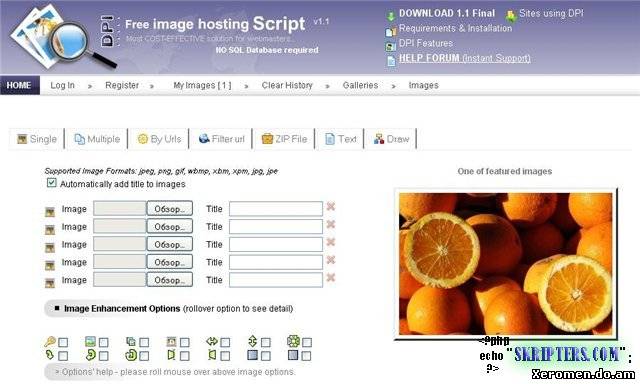The width and height of the screenshot is (640, 384).
Task: Click the key icon in enhancement options
Action: point(50,341)
